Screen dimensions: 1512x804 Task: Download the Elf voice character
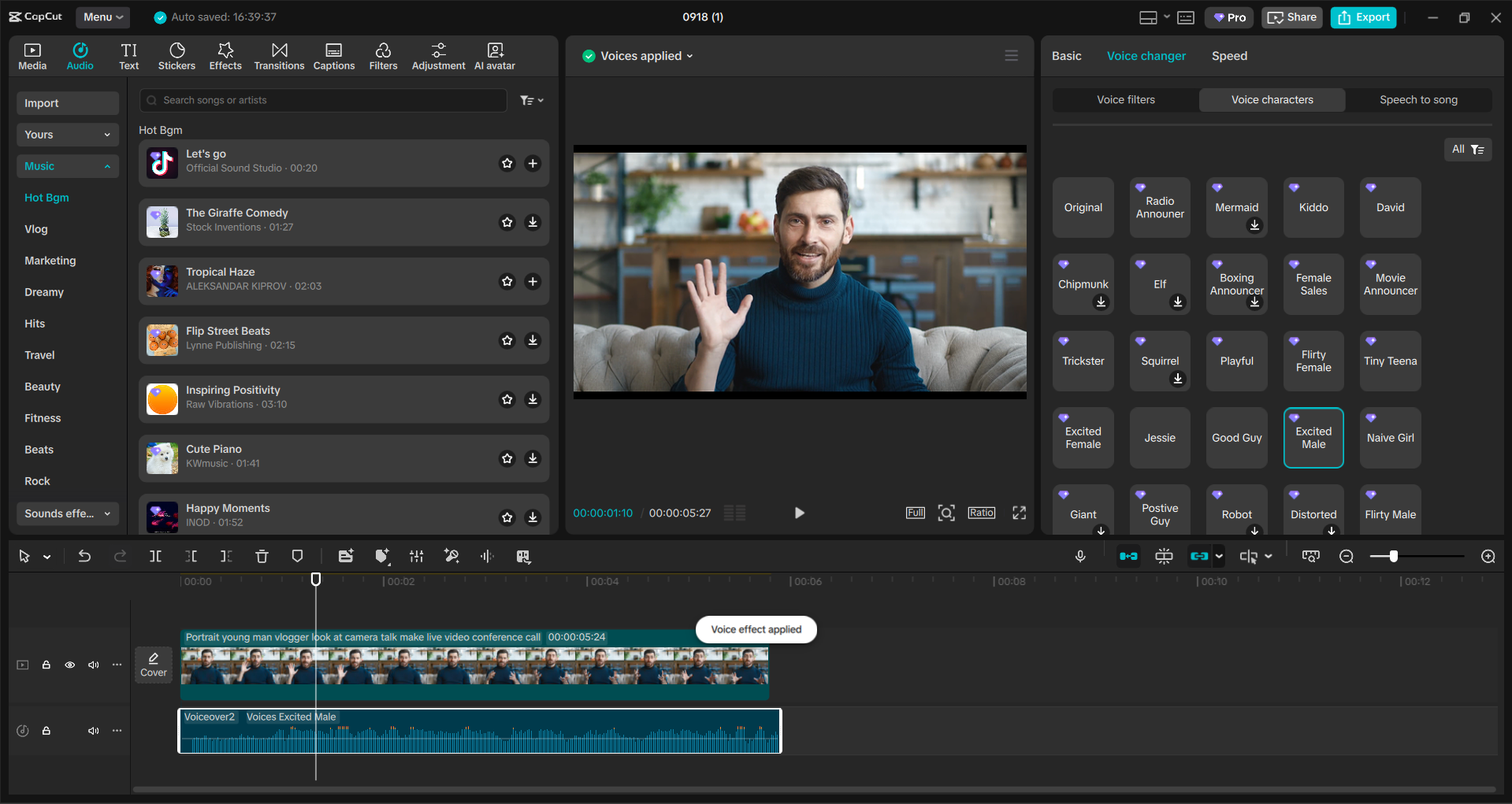pos(1178,302)
